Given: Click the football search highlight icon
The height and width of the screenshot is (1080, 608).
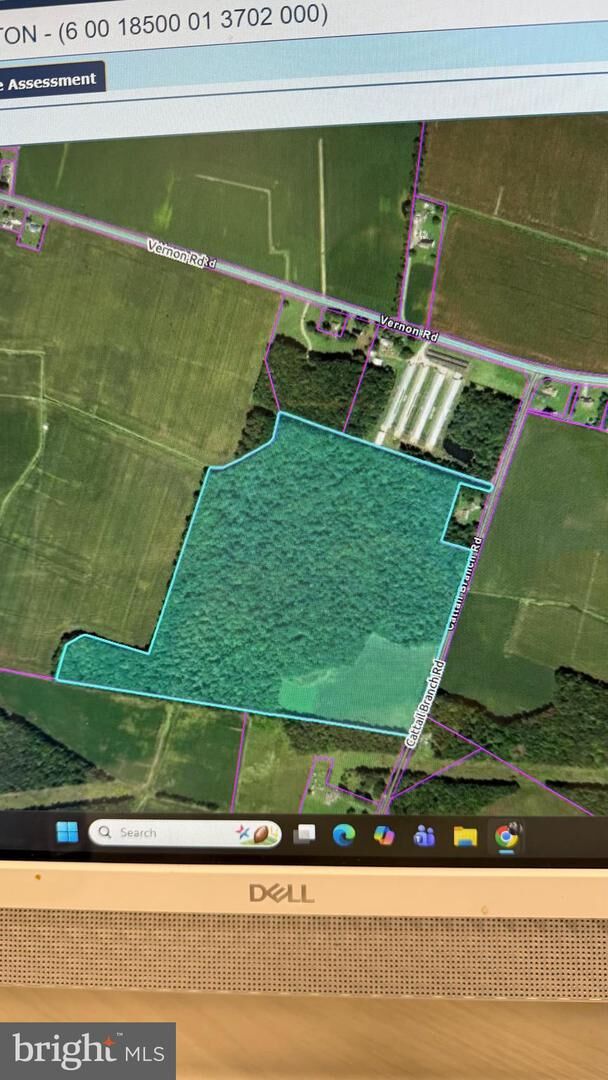Looking at the screenshot, I should pos(257,834).
